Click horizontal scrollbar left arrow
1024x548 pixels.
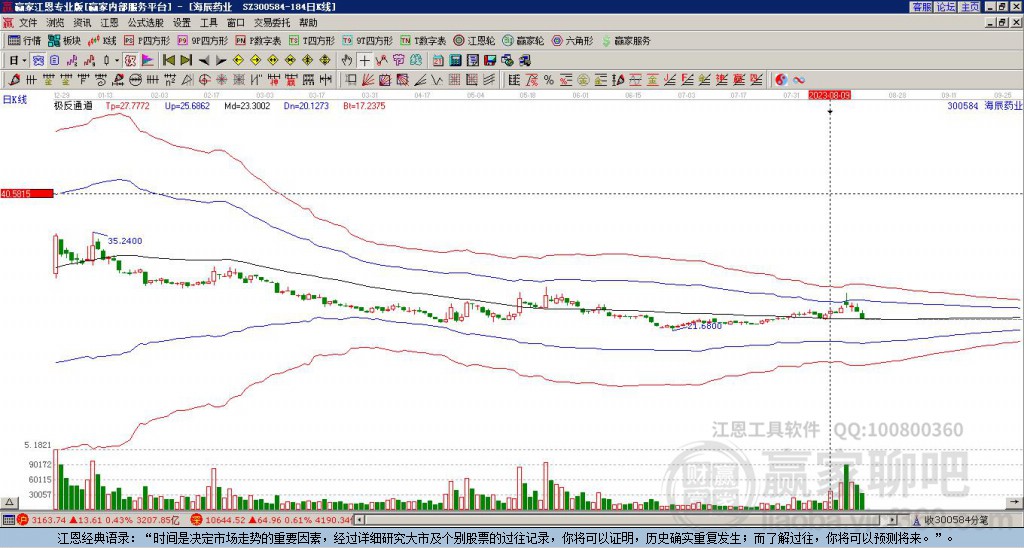pyautogui.click(x=358, y=520)
